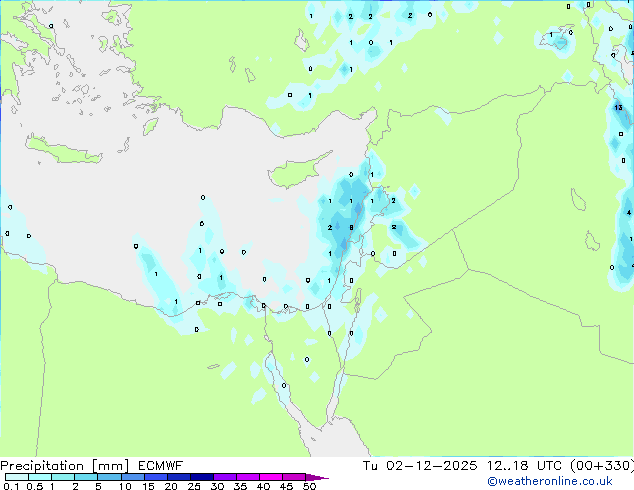Click the legend swatch between 45 and 50
Viewport: 634px width, 490px height.
[294, 477]
